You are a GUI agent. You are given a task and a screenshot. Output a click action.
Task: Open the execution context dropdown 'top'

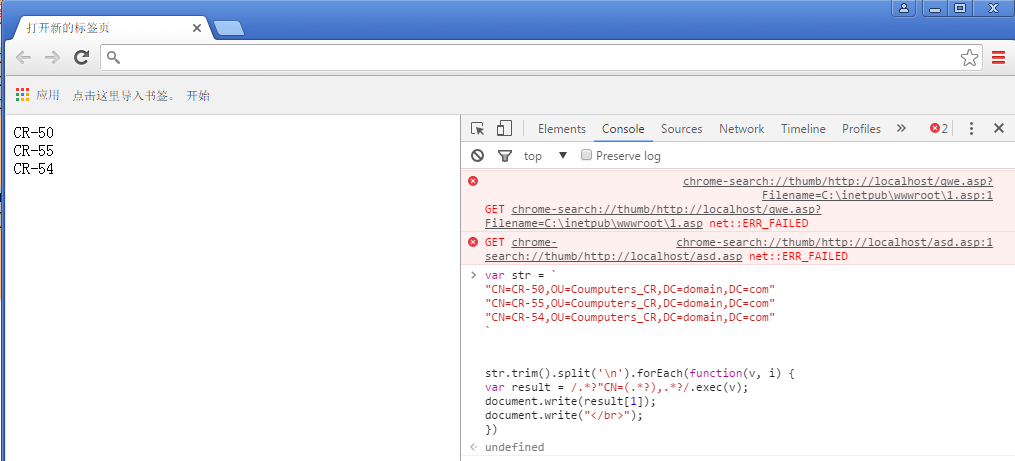coord(546,155)
